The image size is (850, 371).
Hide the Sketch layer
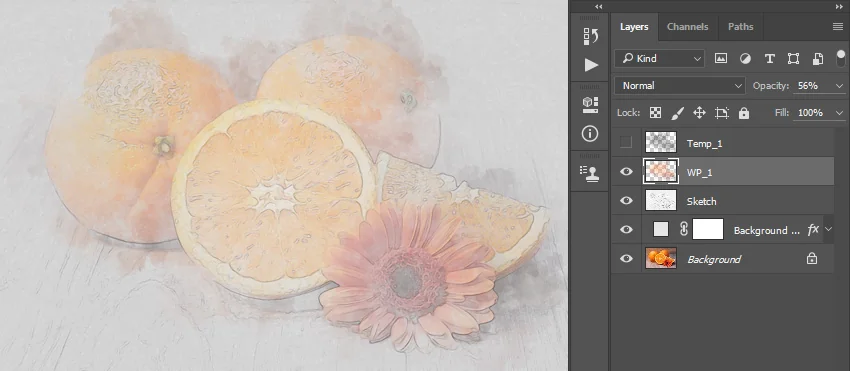[626, 201]
